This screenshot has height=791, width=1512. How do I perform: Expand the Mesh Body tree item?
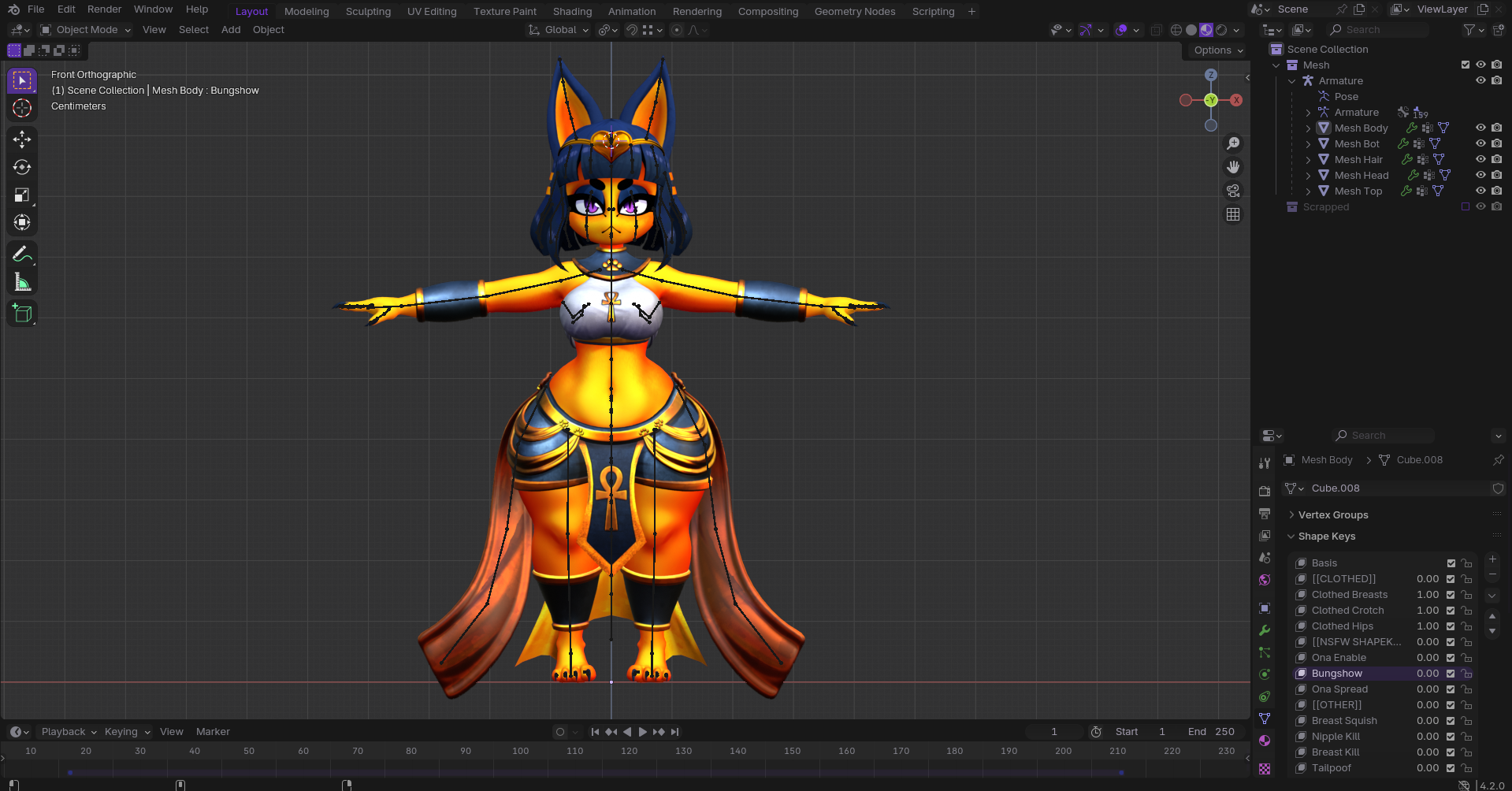tap(1308, 128)
